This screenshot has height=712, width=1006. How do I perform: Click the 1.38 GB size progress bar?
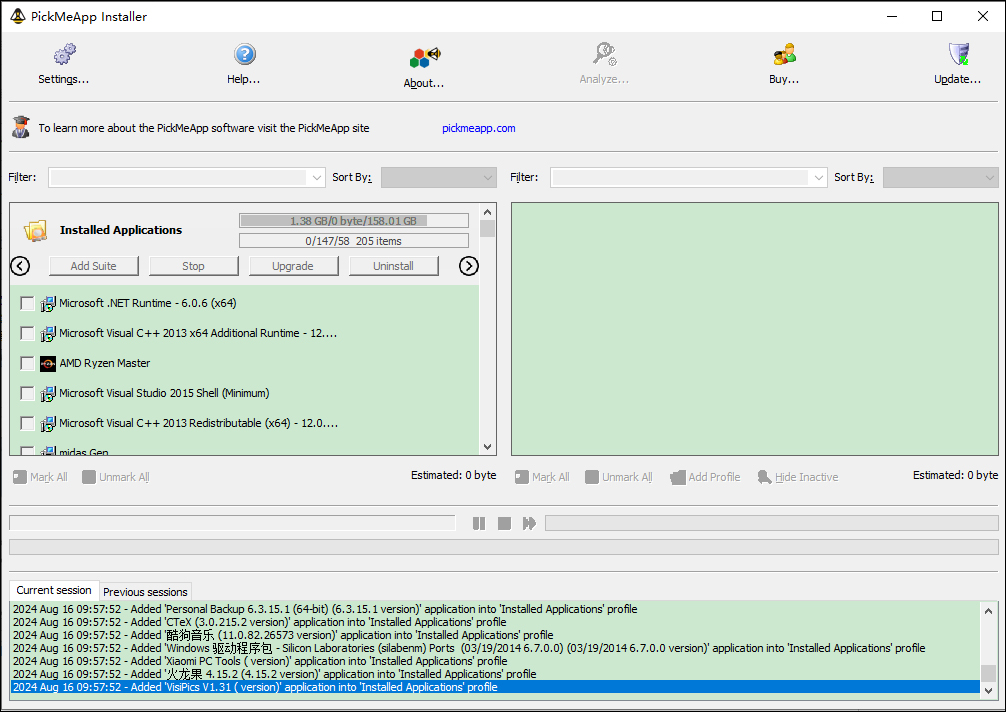click(354, 221)
